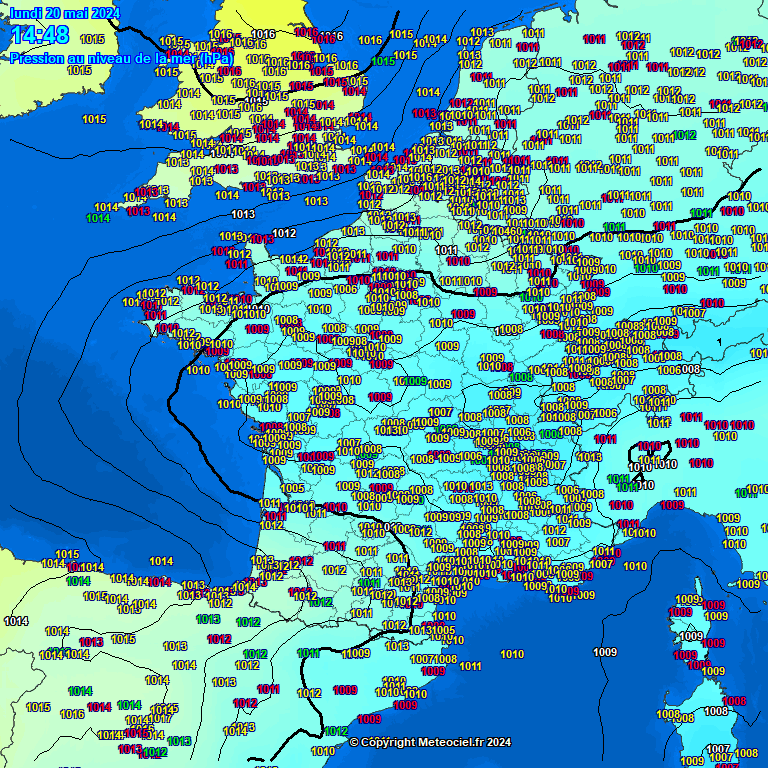Image resolution: width=768 pixels, height=768 pixels.
Task: Click the 1011 label over the sea north of Corsica
Action: coord(685,492)
